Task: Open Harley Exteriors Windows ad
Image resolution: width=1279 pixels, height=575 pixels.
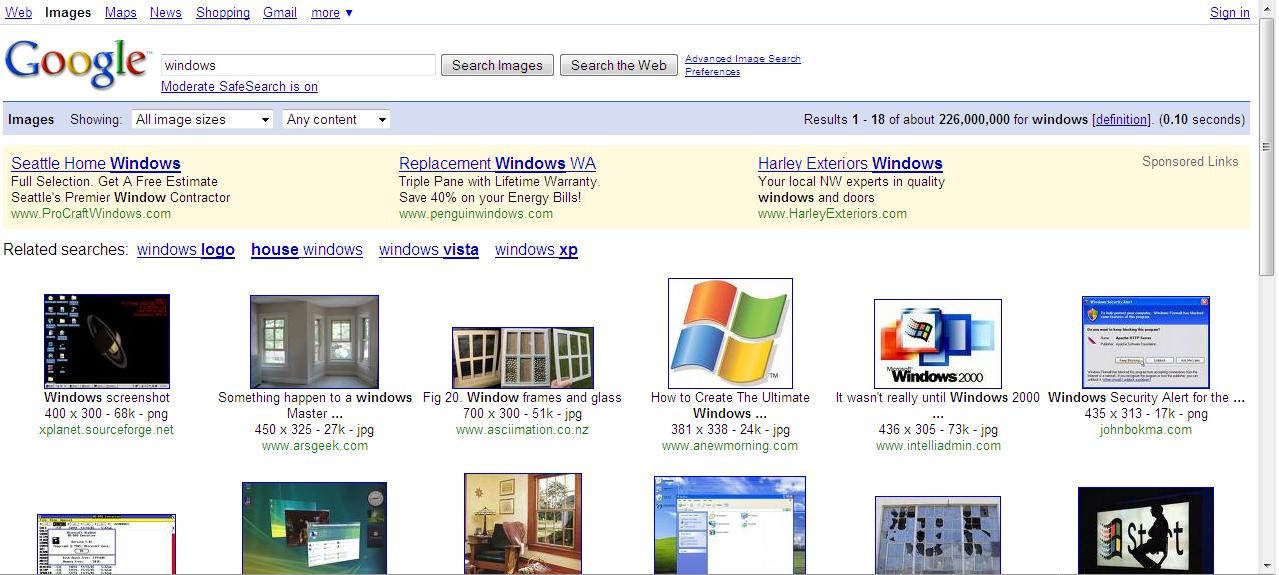Action: pos(850,164)
